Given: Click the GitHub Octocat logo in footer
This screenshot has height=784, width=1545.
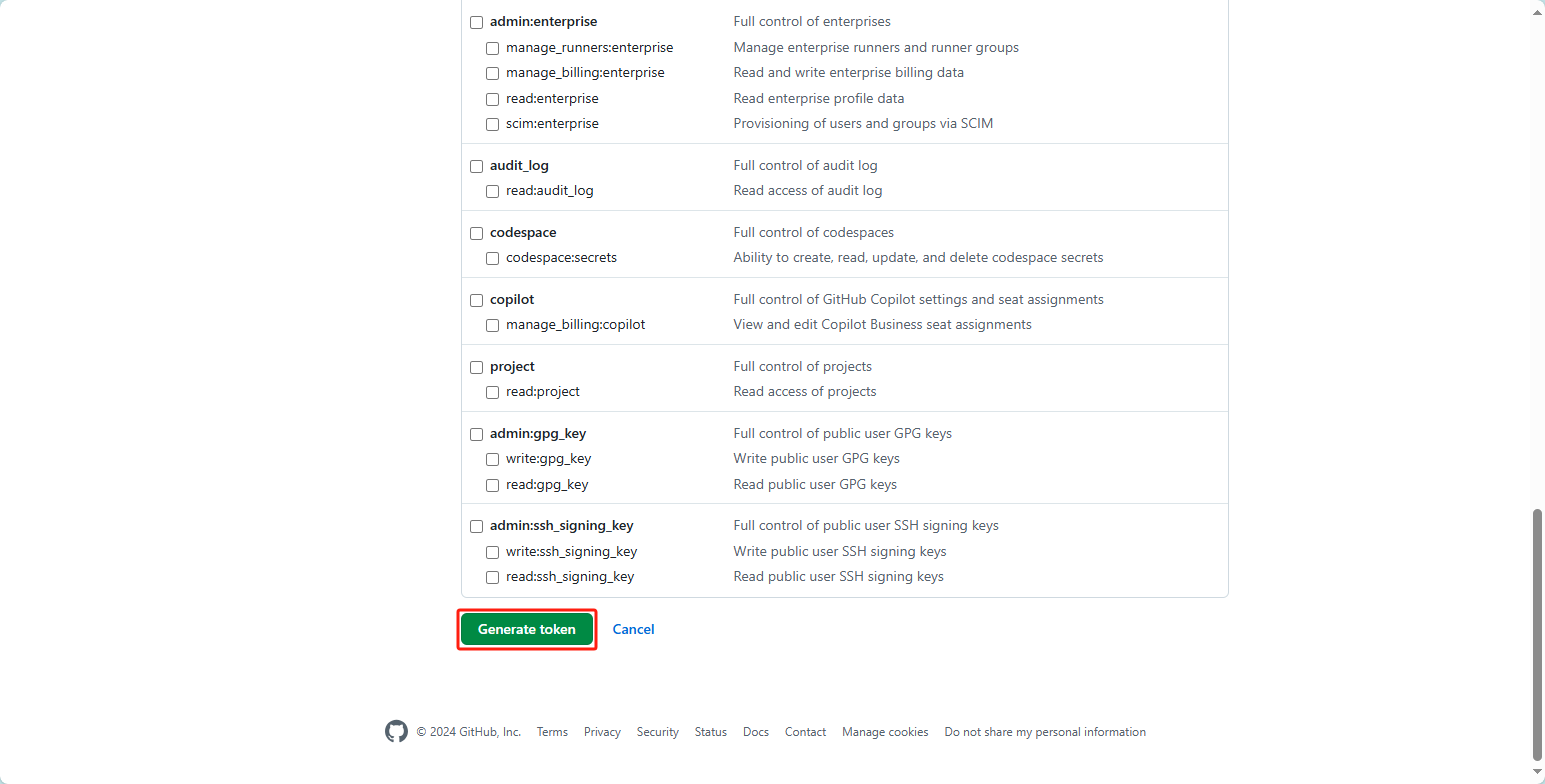Looking at the screenshot, I should [396, 732].
